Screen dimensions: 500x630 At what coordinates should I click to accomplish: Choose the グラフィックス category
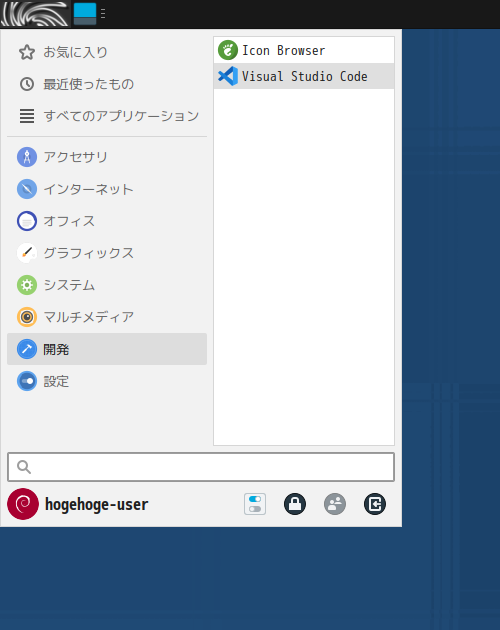(x=107, y=253)
